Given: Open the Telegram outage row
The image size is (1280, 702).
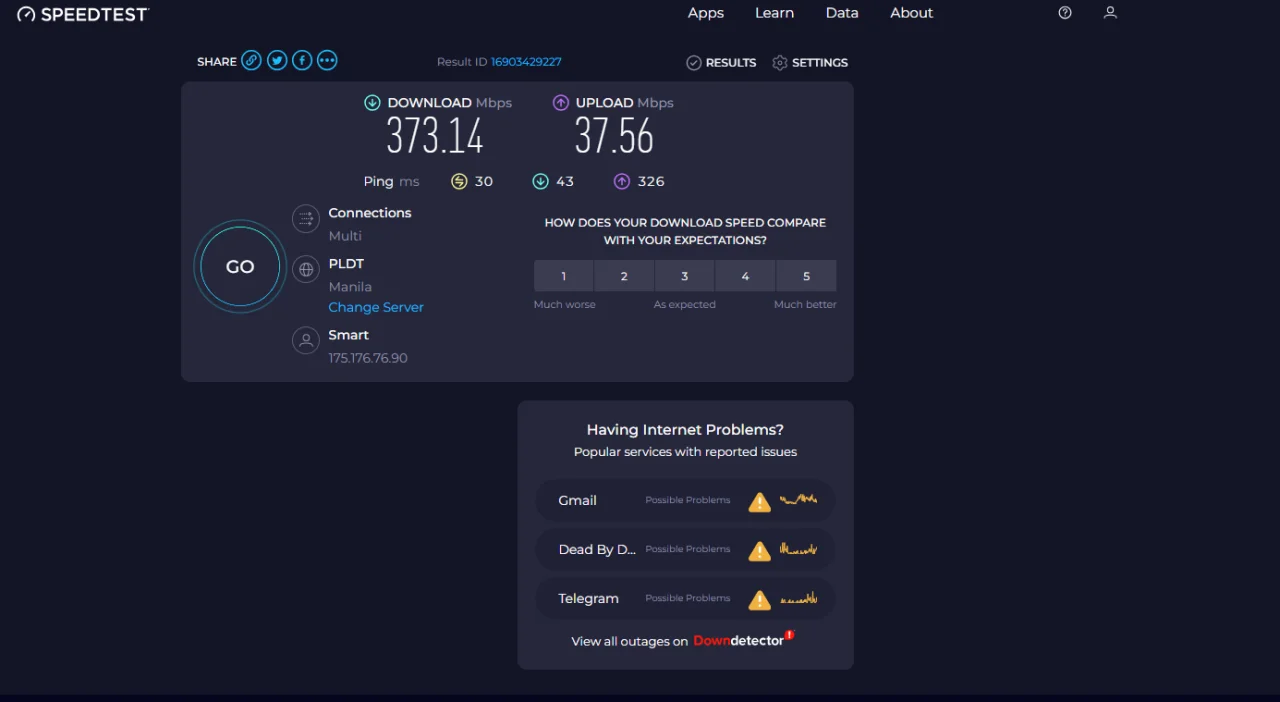Looking at the screenshot, I should click(685, 599).
